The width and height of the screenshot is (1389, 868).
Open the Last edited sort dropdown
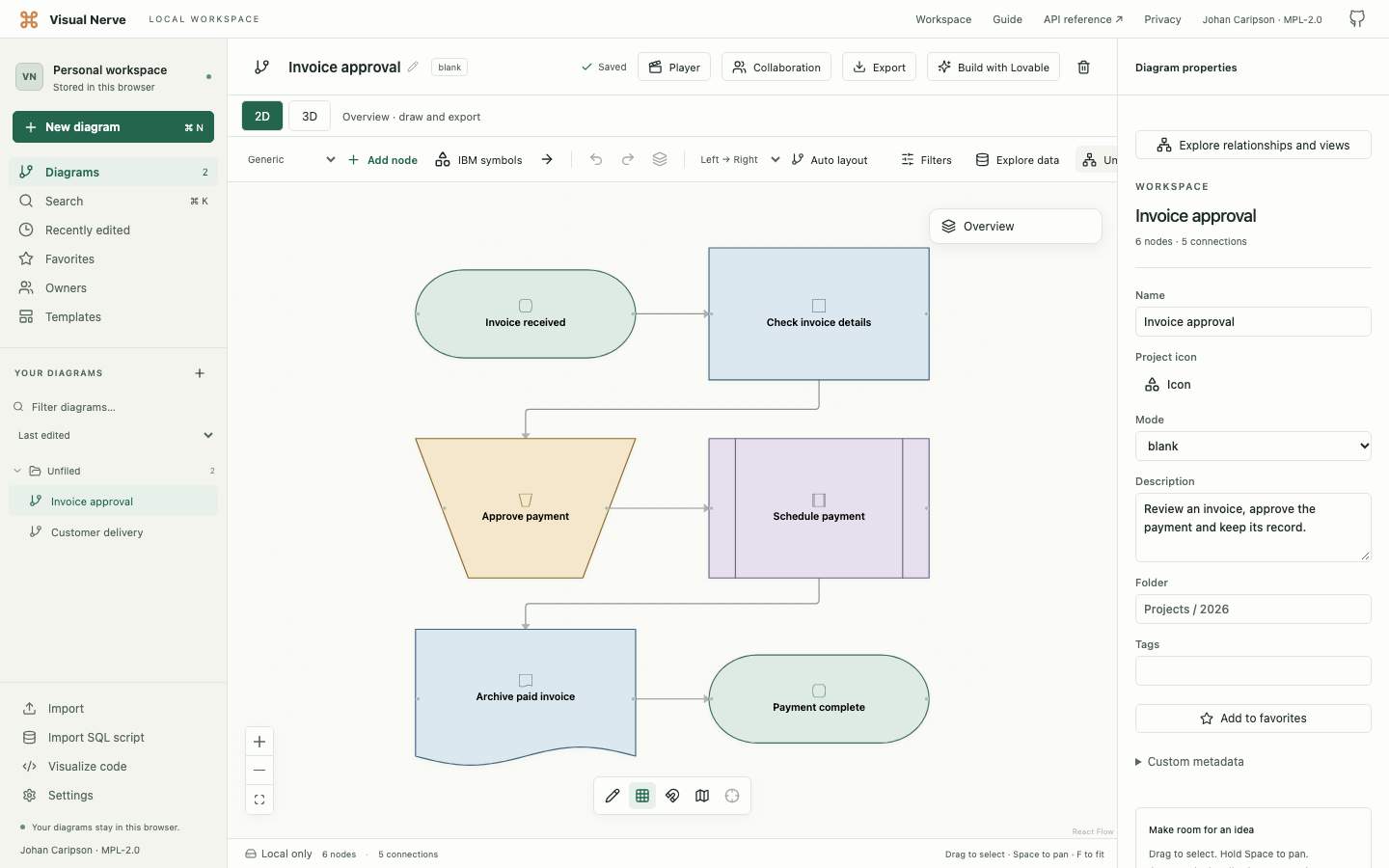(x=114, y=436)
